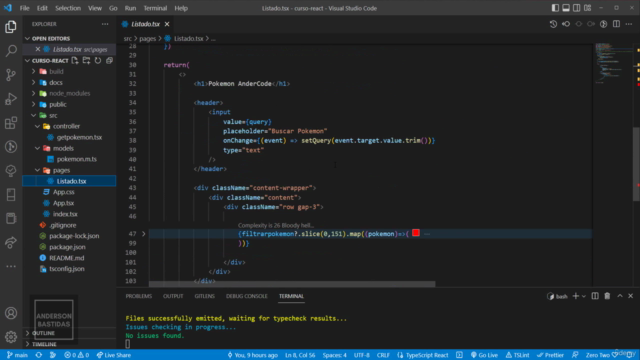Show additional views ellipsis in activity bar
Image resolution: width=640 pixels, height=360 pixels.
pos(11,266)
